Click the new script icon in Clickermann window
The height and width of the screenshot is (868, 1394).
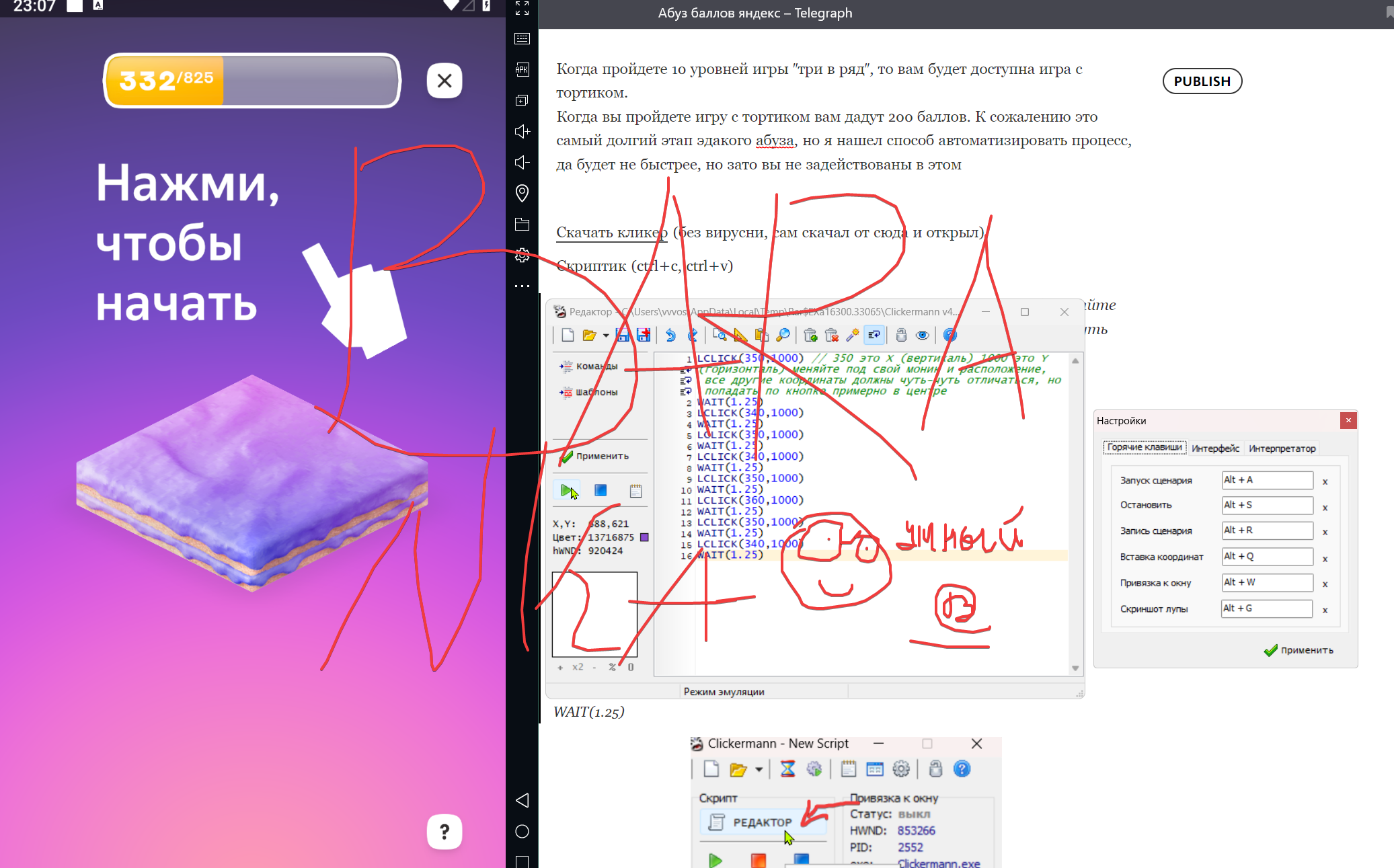point(711,768)
